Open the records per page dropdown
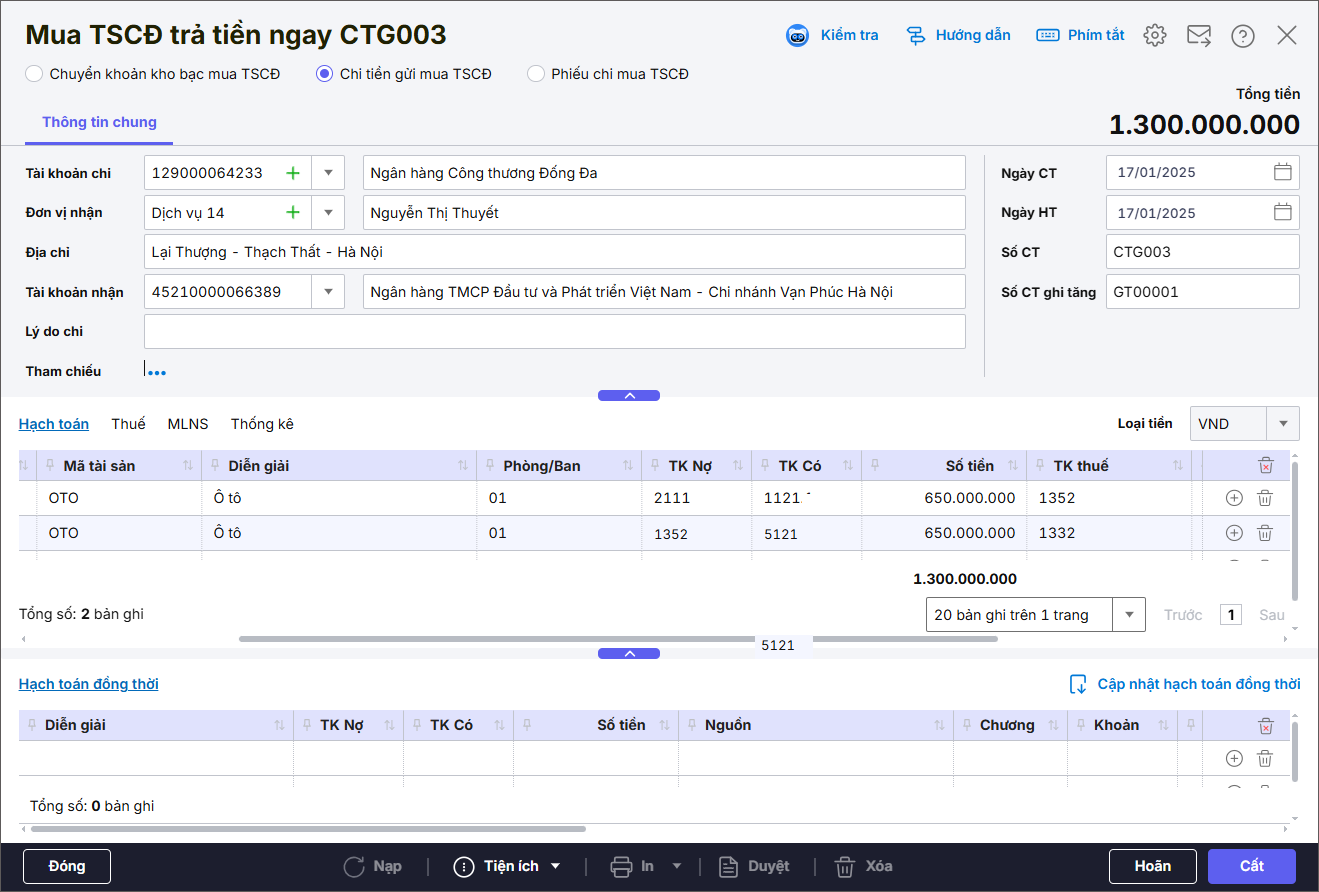 [x=1129, y=615]
